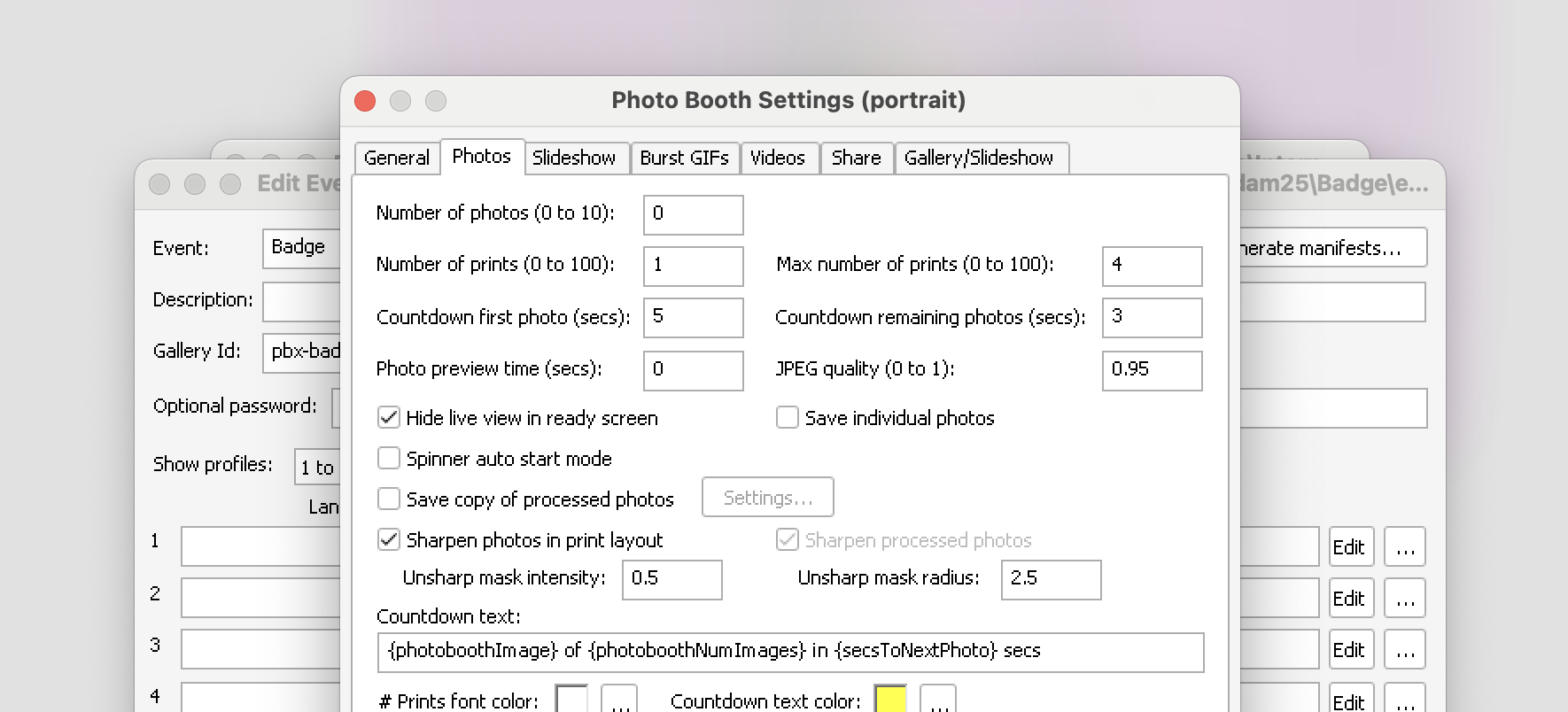Open color picker for Countdown text color
The image size is (1568, 712).
(x=938, y=699)
